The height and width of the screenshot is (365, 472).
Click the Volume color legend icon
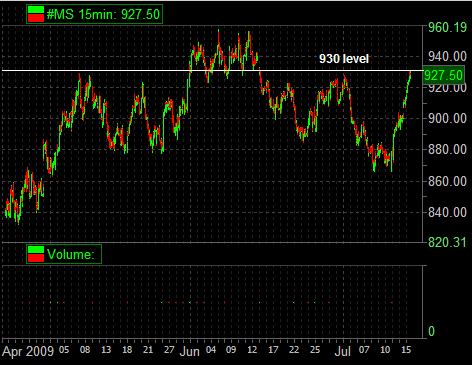pyautogui.click(x=36, y=254)
